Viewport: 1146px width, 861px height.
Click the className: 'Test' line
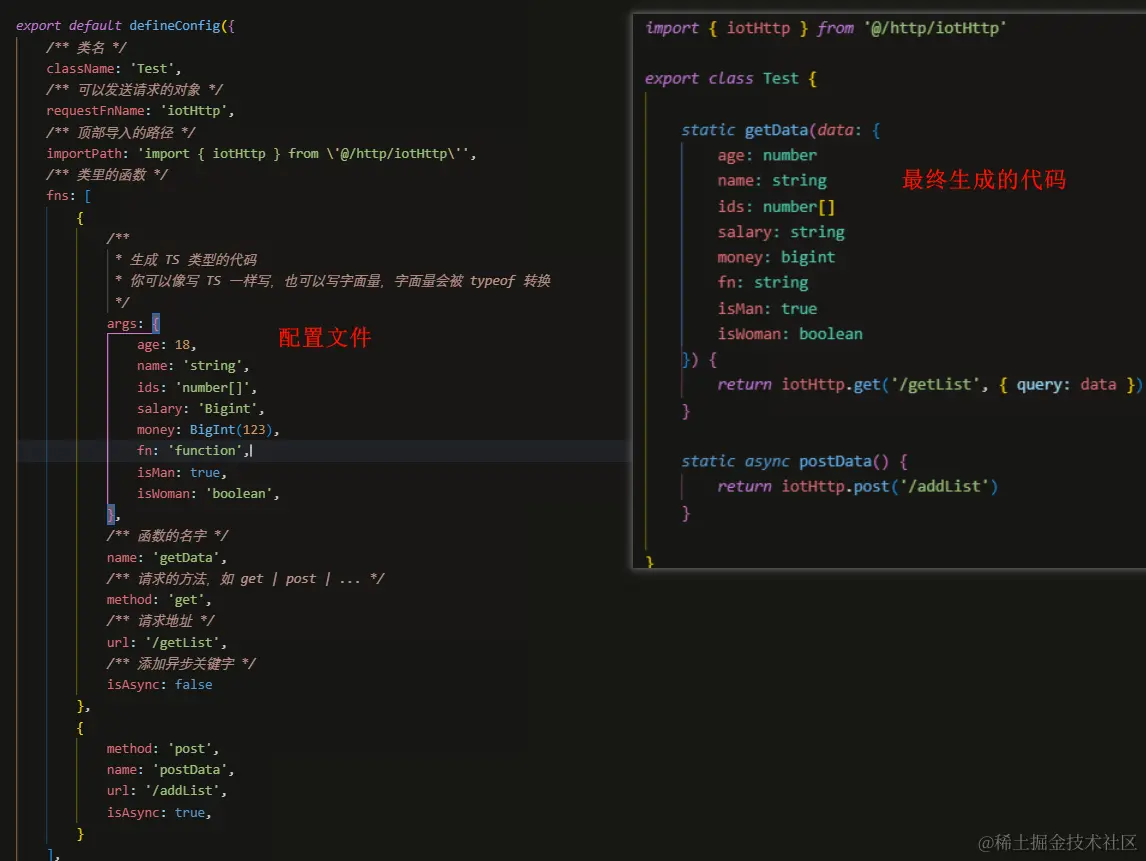pyautogui.click(x=113, y=69)
